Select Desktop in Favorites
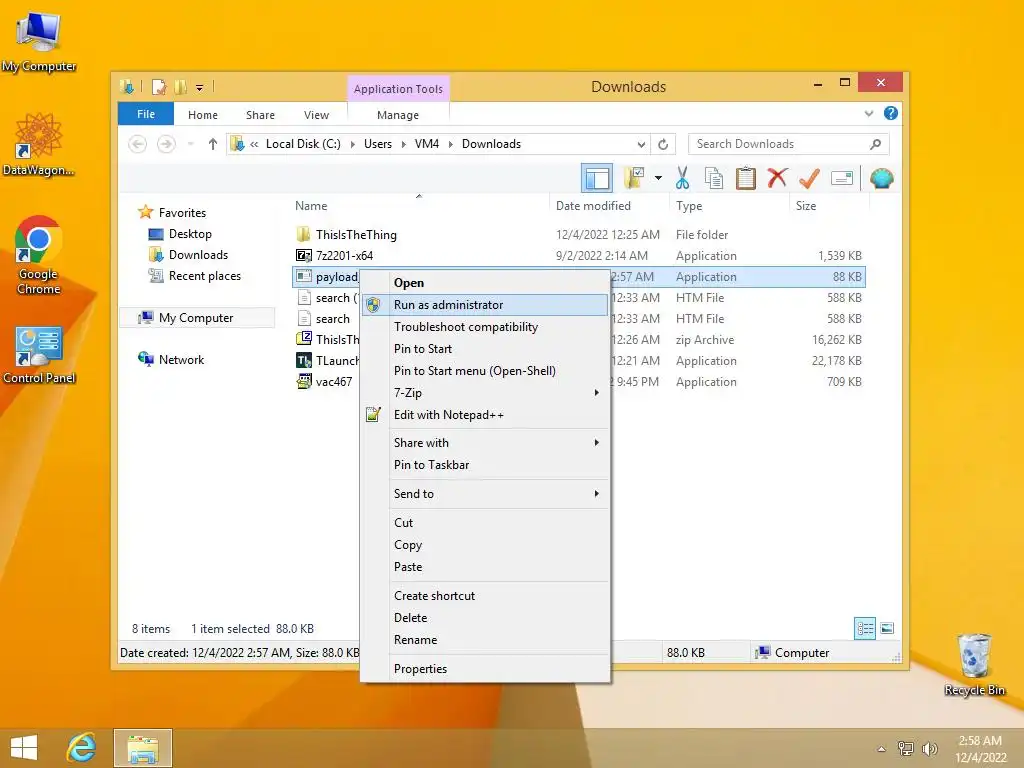The width and height of the screenshot is (1024, 768). click(x=190, y=234)
